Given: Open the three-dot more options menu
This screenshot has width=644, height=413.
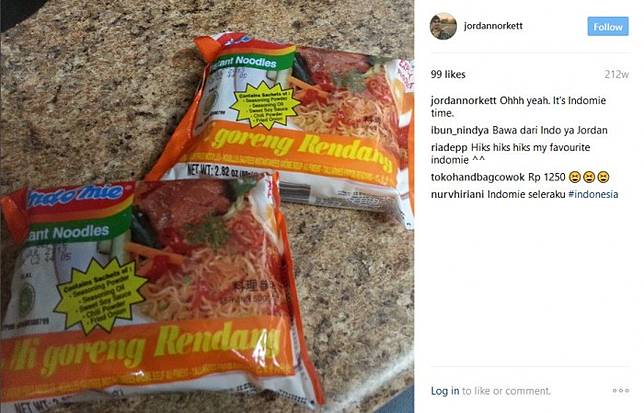Looking at the screenshot, I should click(x=621, y=390).
